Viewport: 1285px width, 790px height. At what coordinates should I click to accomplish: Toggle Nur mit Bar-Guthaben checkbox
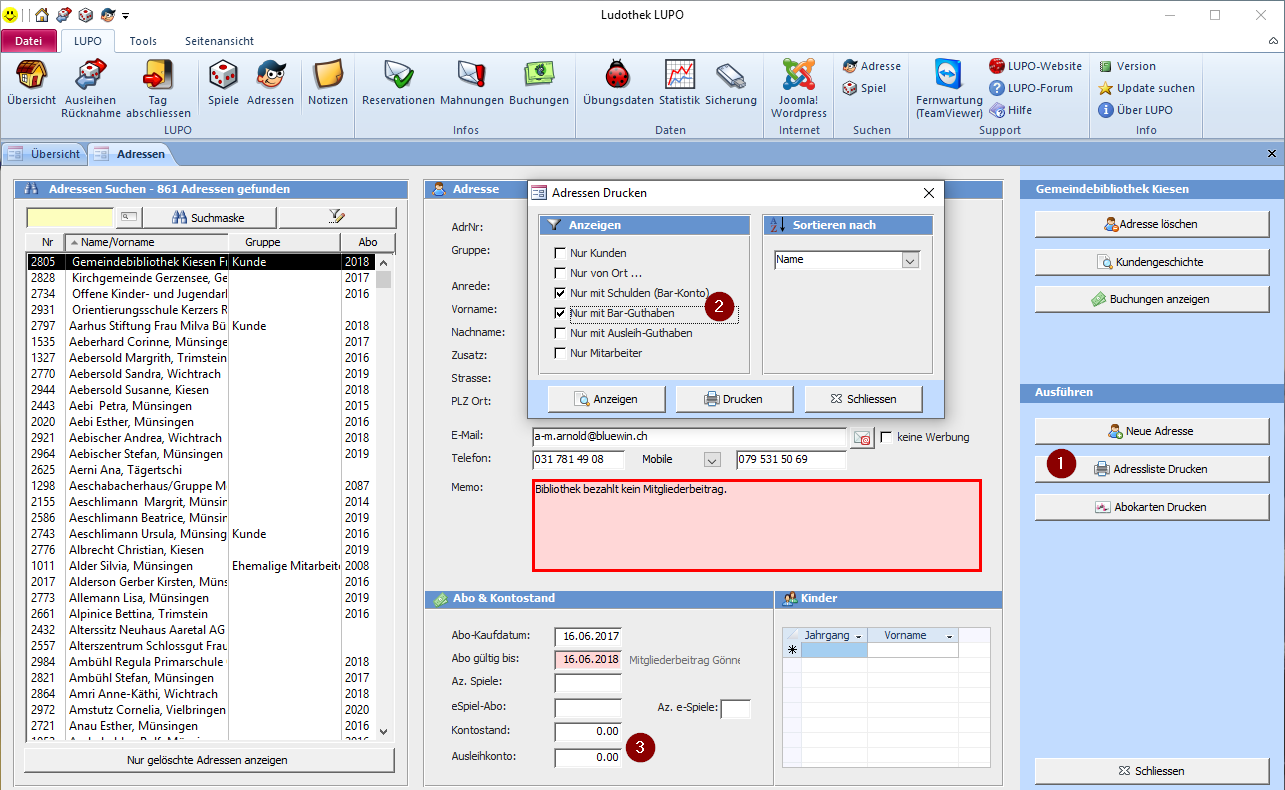point(560,313)
